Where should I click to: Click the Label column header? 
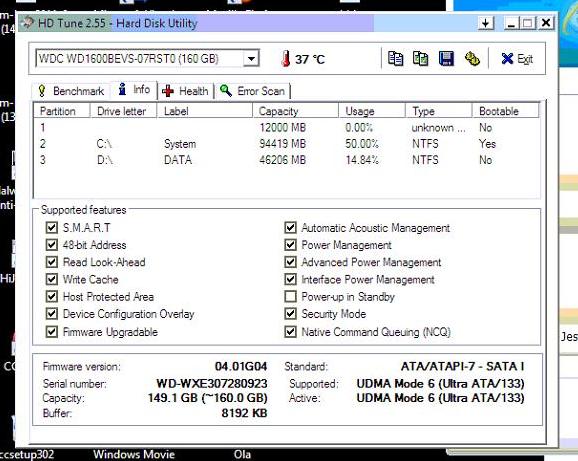click(205, 111)
